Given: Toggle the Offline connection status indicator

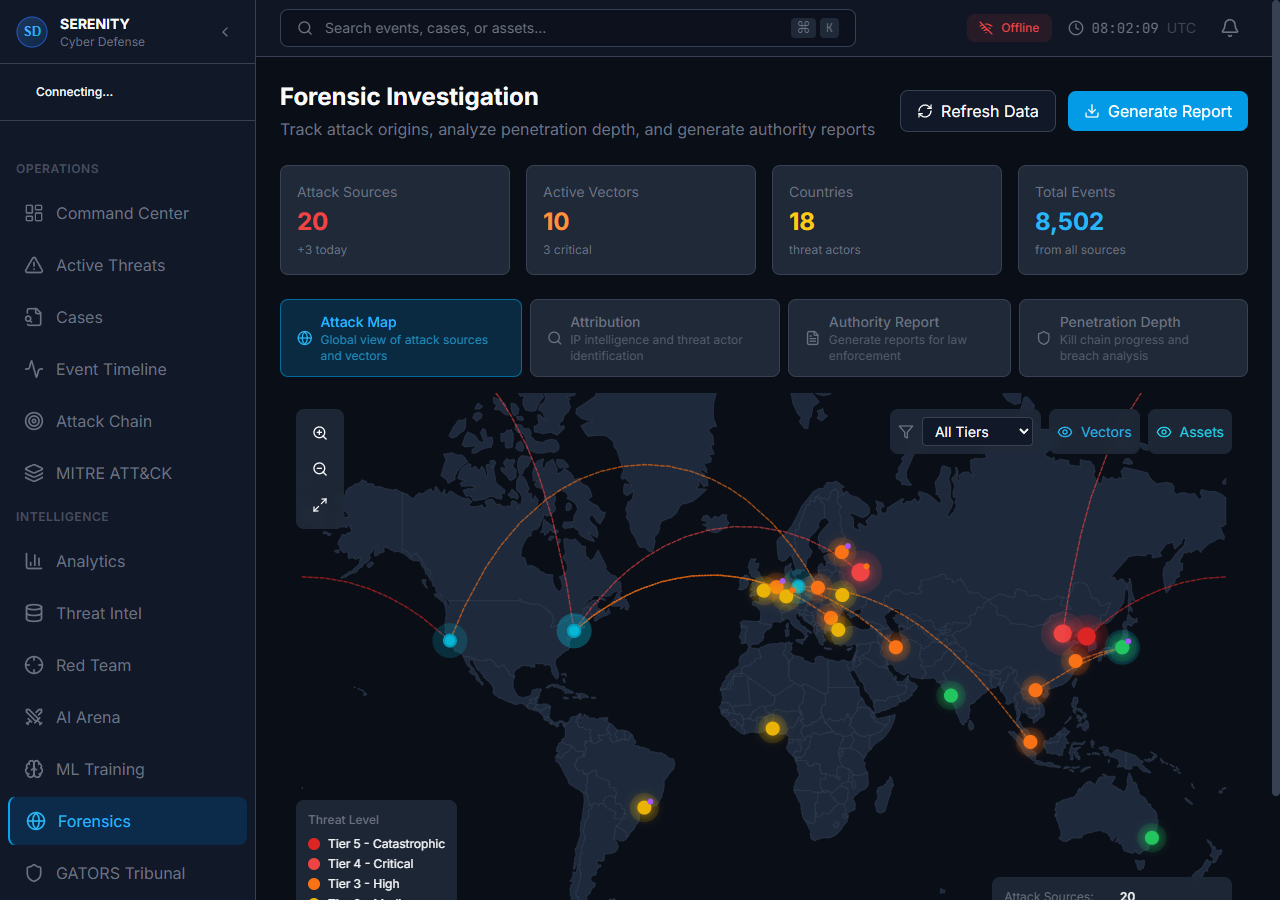Looking at the screenshot, I should click(x=1009, y=27).
